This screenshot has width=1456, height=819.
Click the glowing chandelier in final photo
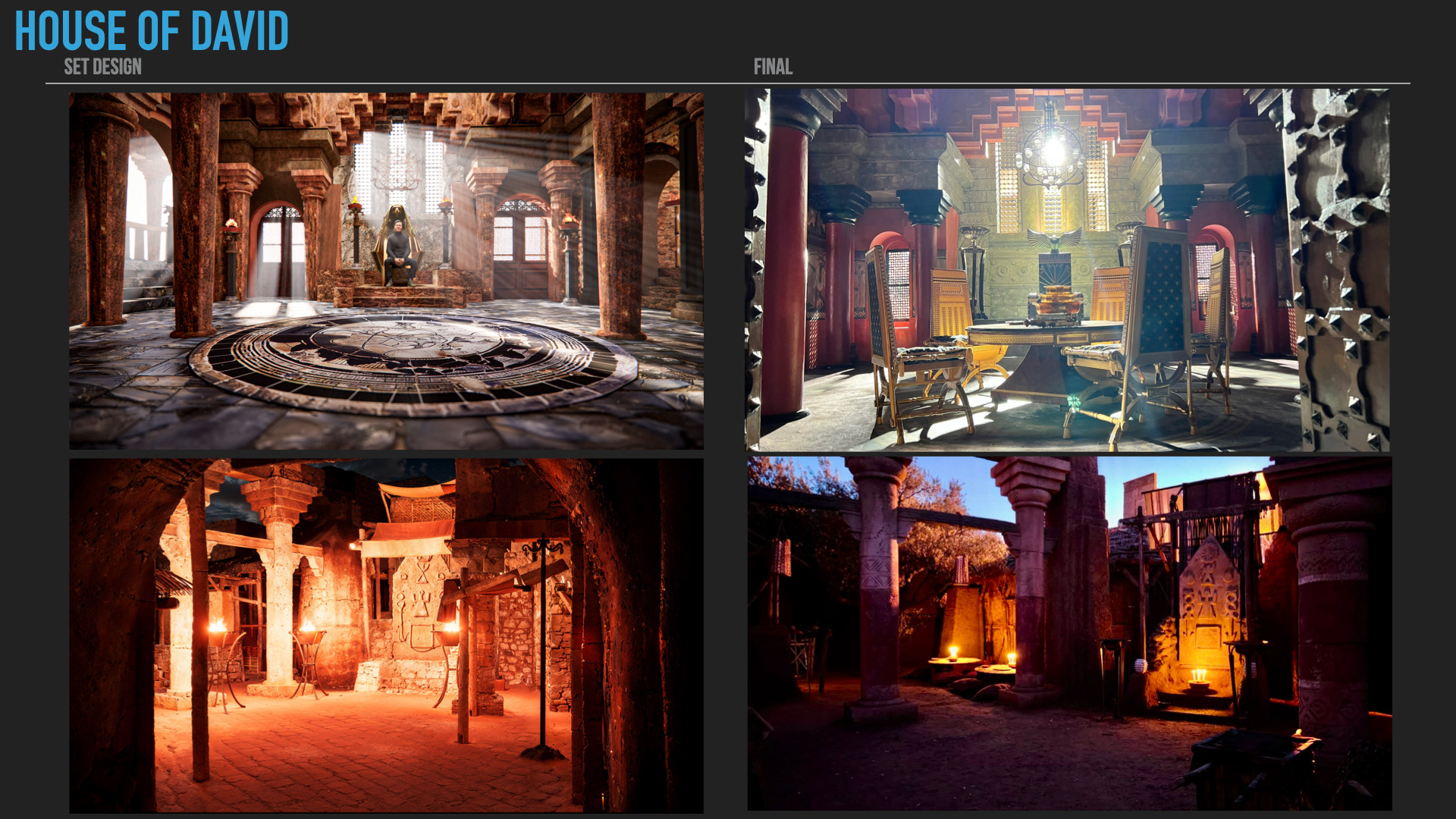pos(1053,152)
